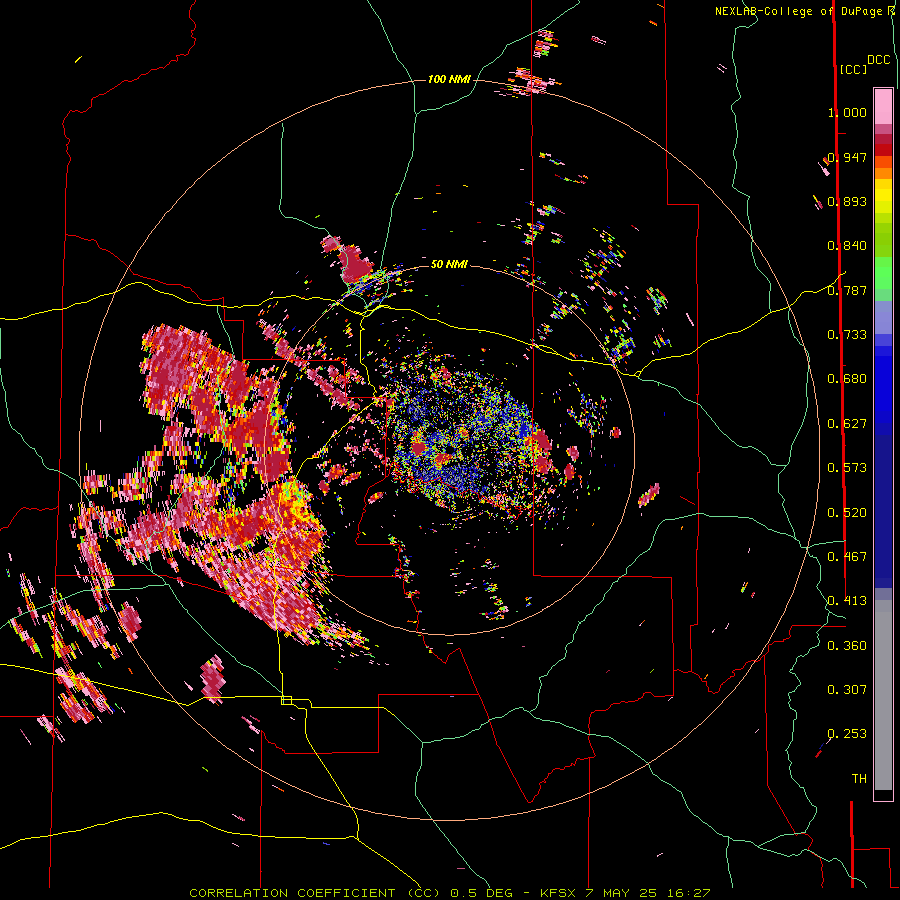The height and width of the screenshot is (900, 900).
Task: Select the yellow color bar segment
Action: tap(883, 197)
